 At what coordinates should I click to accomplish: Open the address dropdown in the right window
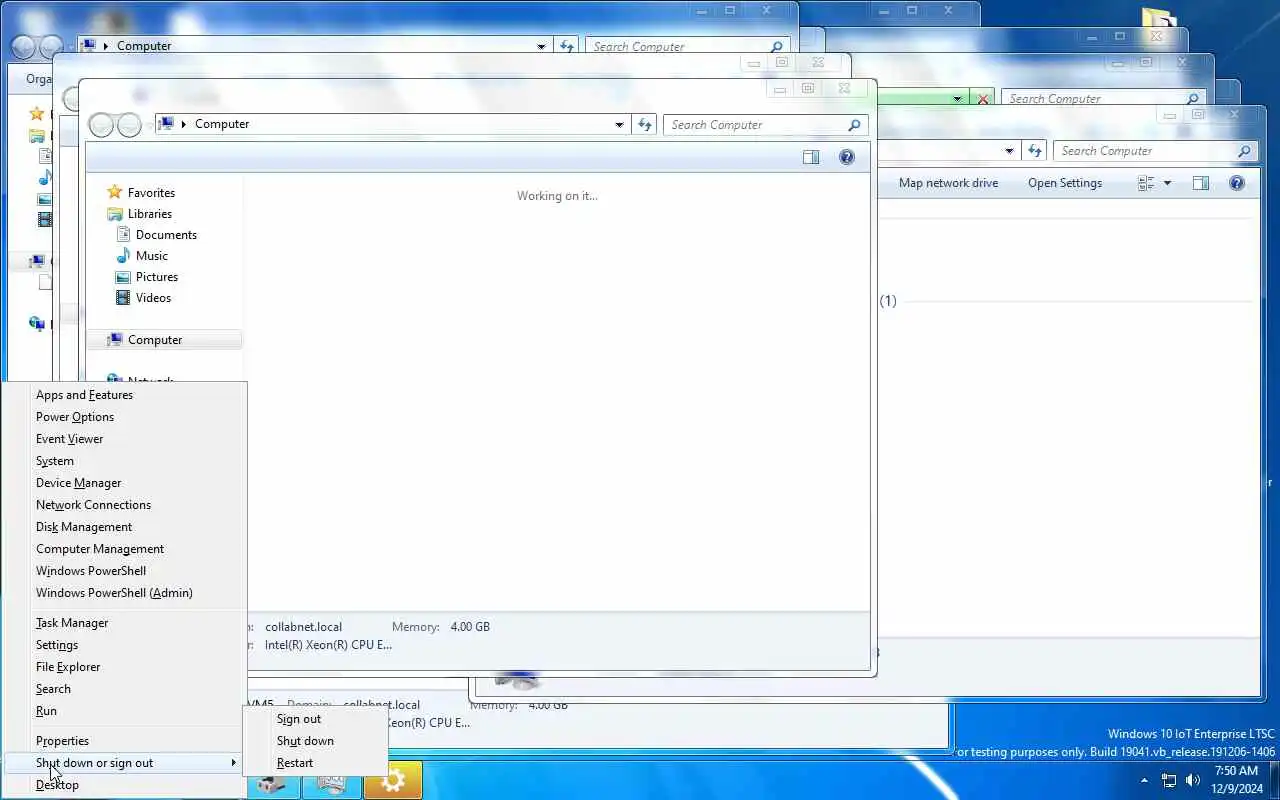pos(1009,151)
